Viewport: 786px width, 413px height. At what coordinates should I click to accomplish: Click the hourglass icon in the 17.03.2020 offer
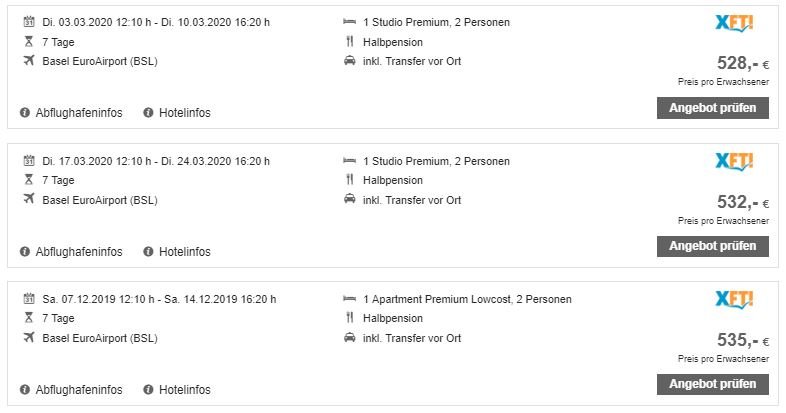[x=28, y=180]
